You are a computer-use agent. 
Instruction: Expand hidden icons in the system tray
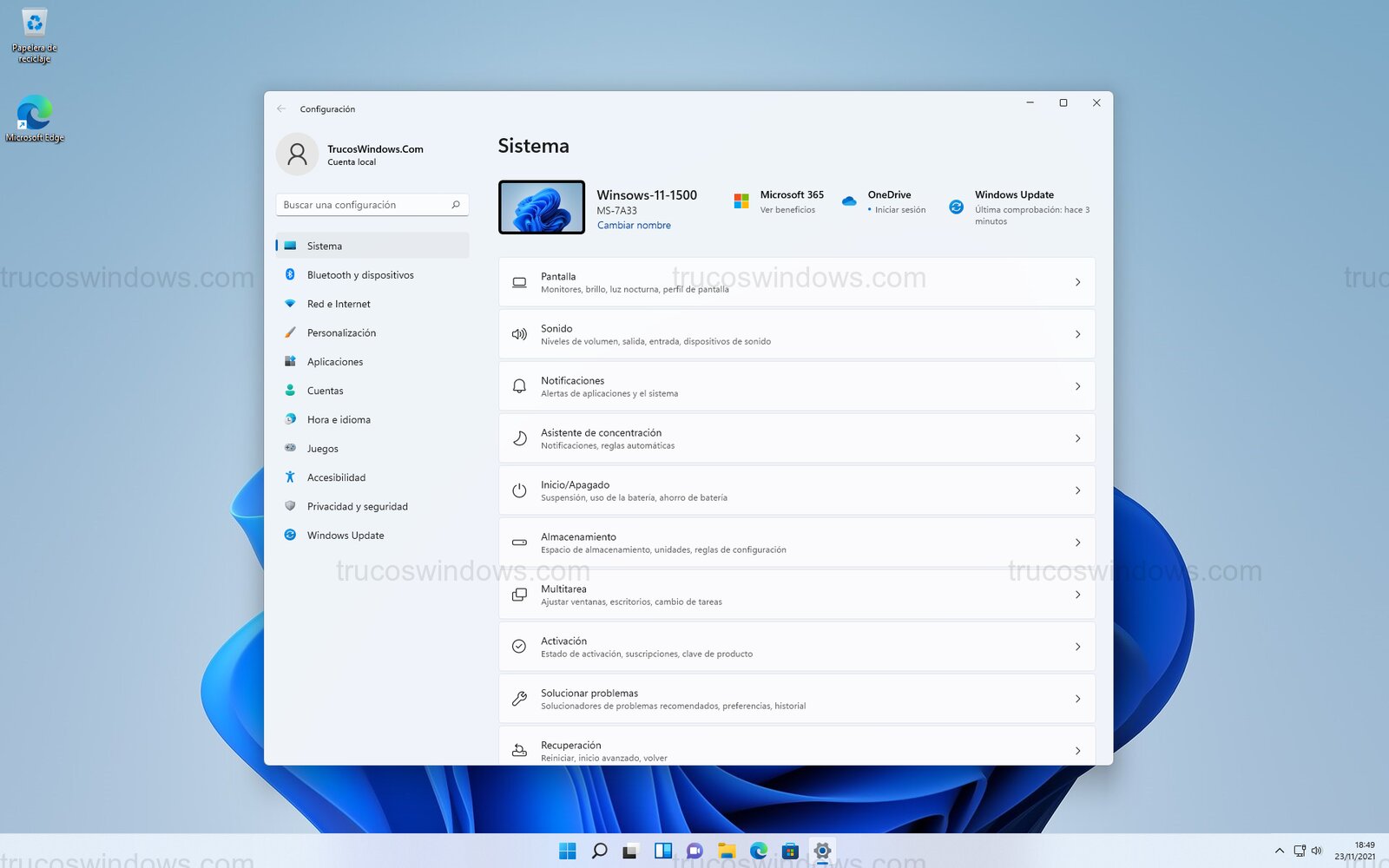(x=1280, y=852)
